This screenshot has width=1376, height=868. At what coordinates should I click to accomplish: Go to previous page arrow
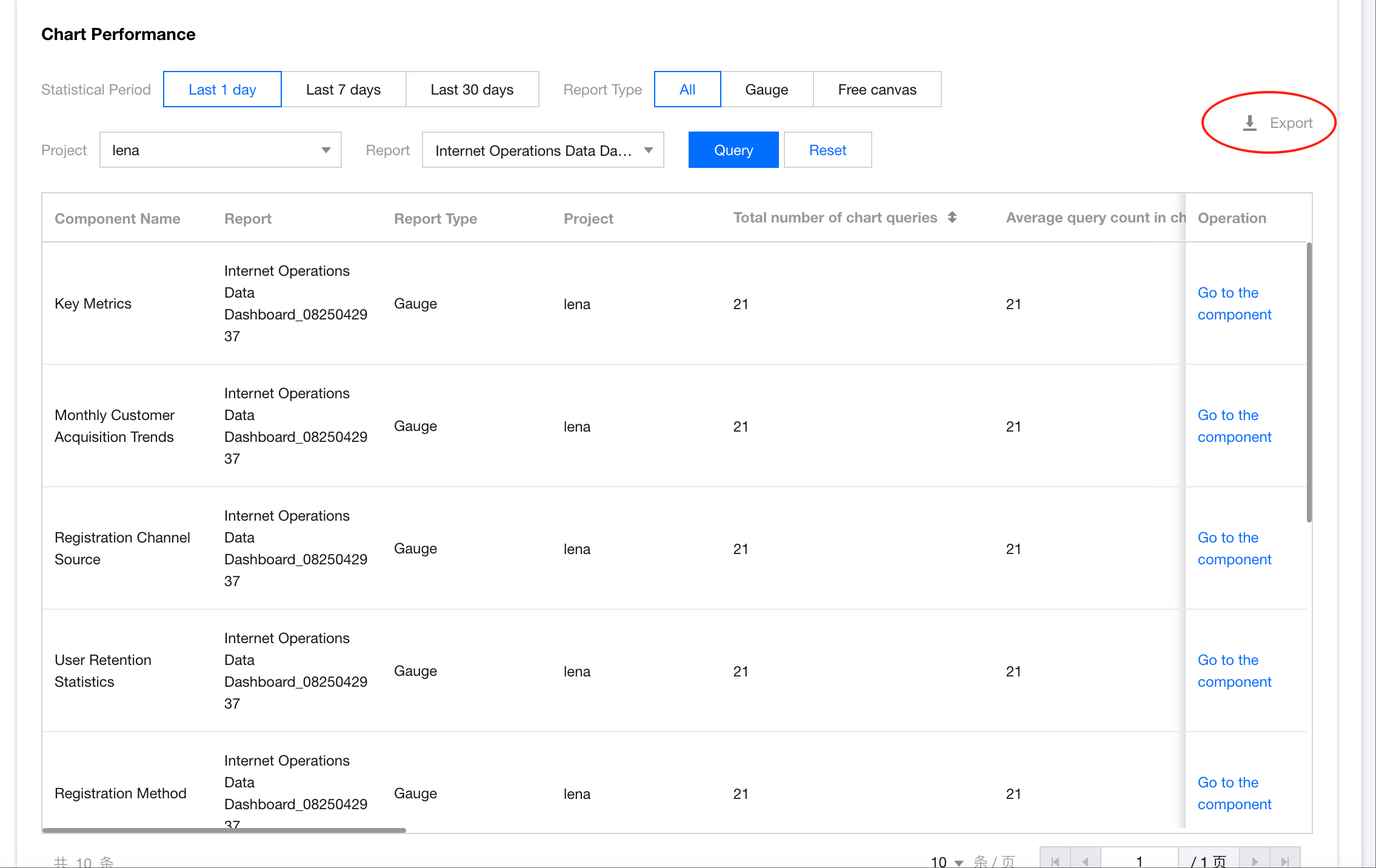1085,861
